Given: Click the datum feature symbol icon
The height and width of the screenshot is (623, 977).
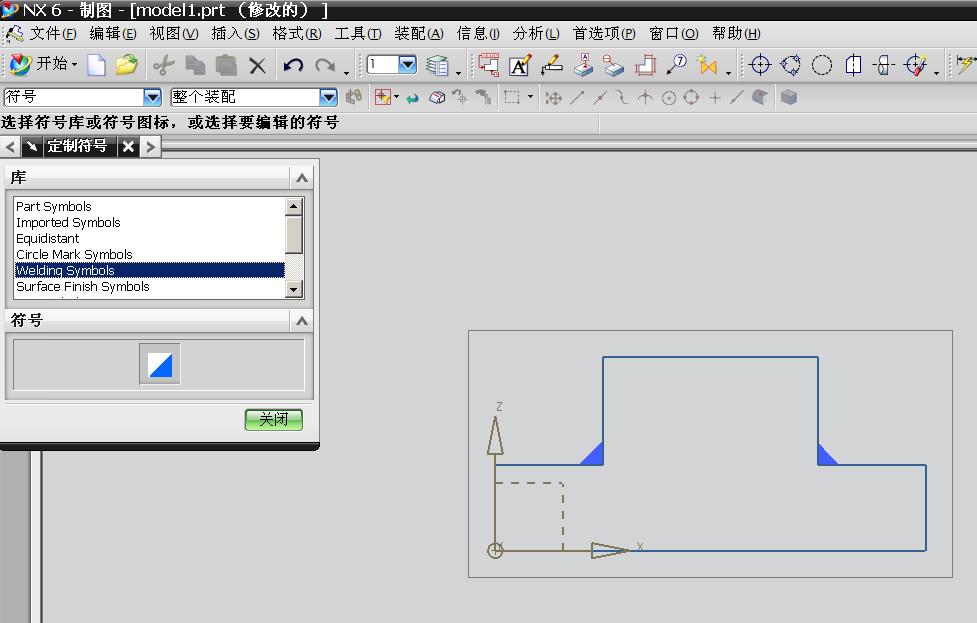Looking at the screenshot, I should point(583,65).
